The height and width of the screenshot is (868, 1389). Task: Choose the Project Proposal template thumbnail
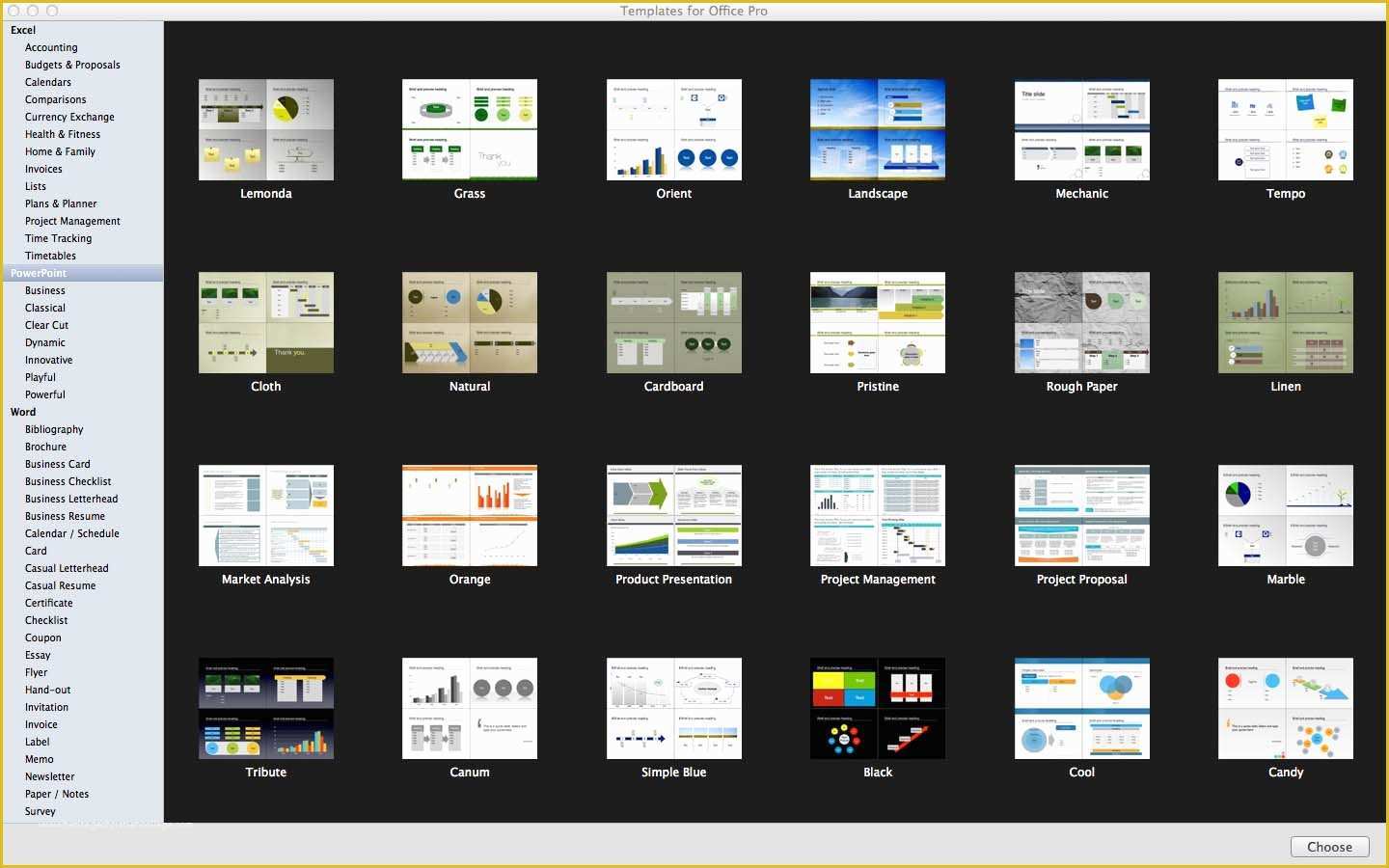pyautogui.click(x=1082, y=515)
